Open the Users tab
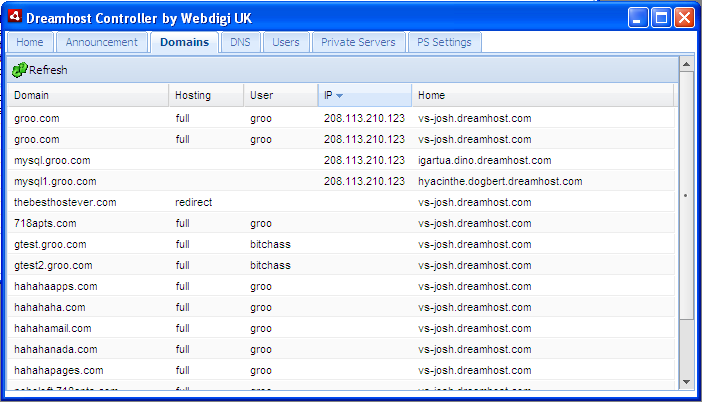 (x=286, y=42)
